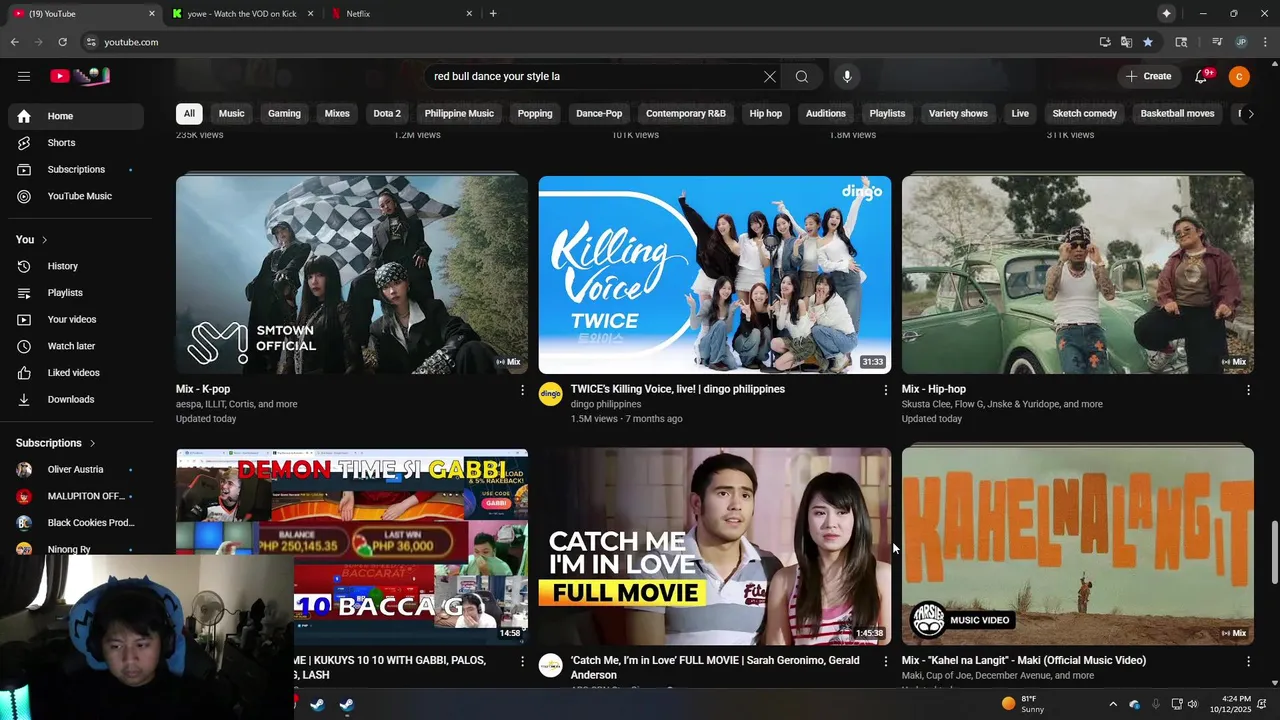Open Kahel na Langit thumbnail
1280x720 pixels.
coord(1078,546)
